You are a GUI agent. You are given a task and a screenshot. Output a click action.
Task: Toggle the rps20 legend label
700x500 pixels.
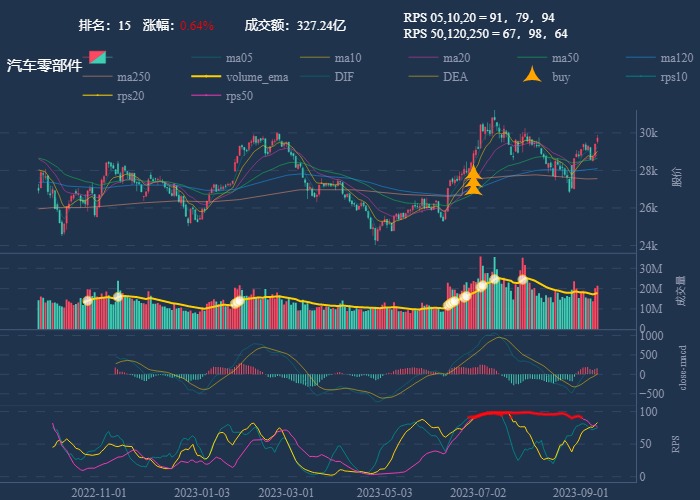pyautogui.click(x=130, y=96)
